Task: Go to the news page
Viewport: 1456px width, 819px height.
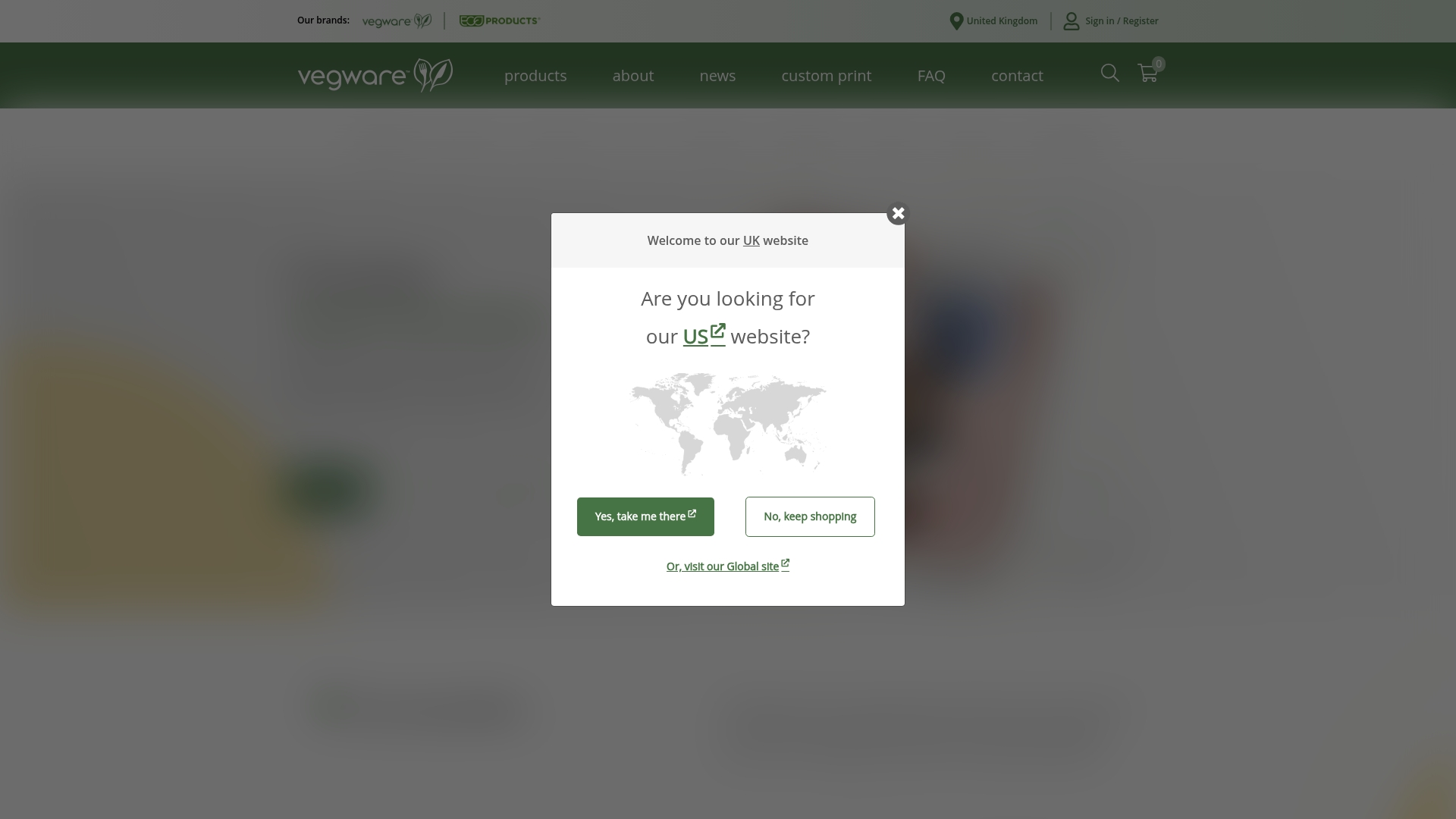Action: coord(717,75)
